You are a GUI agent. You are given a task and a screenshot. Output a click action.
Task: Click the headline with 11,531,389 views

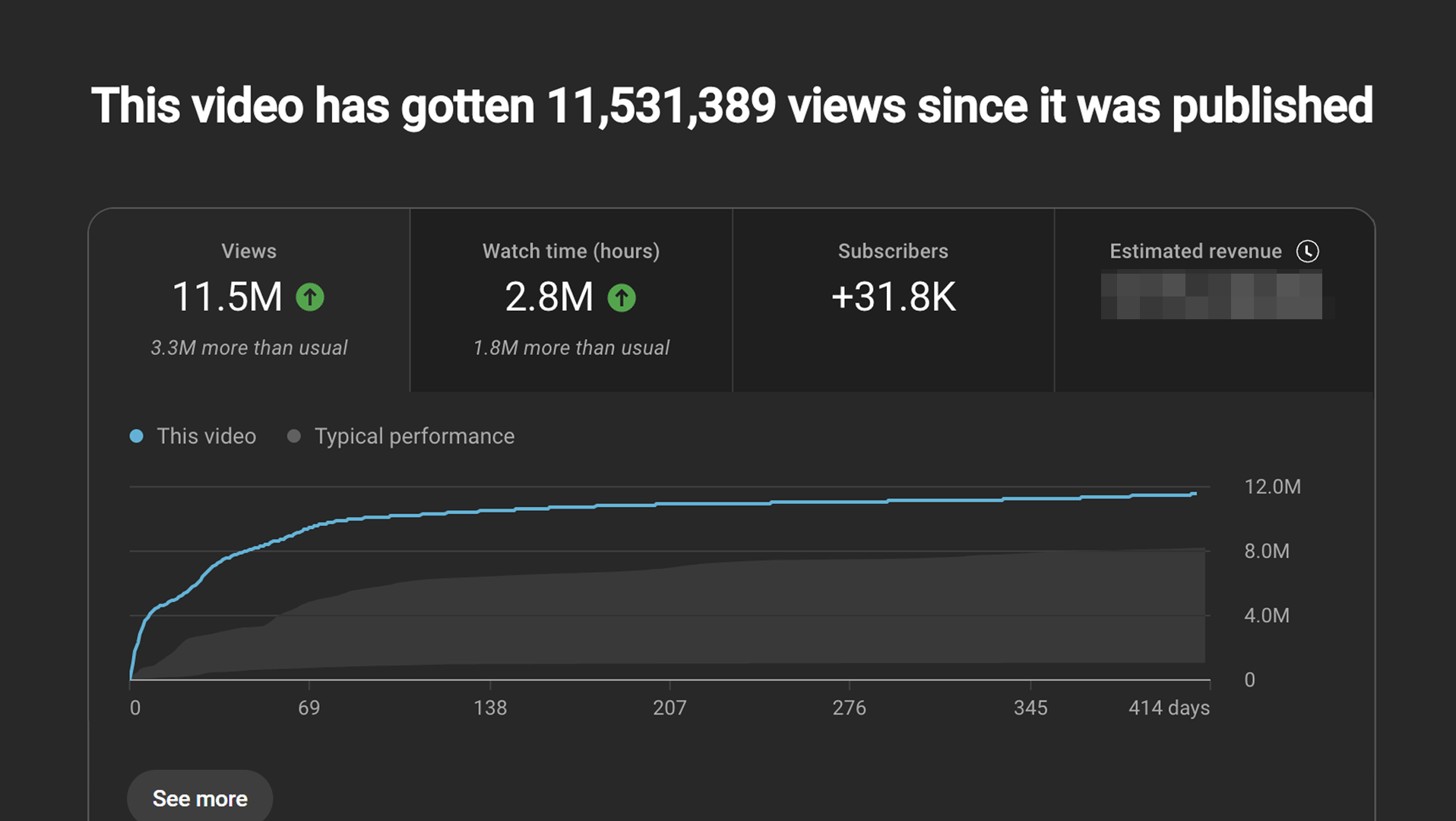732,106
